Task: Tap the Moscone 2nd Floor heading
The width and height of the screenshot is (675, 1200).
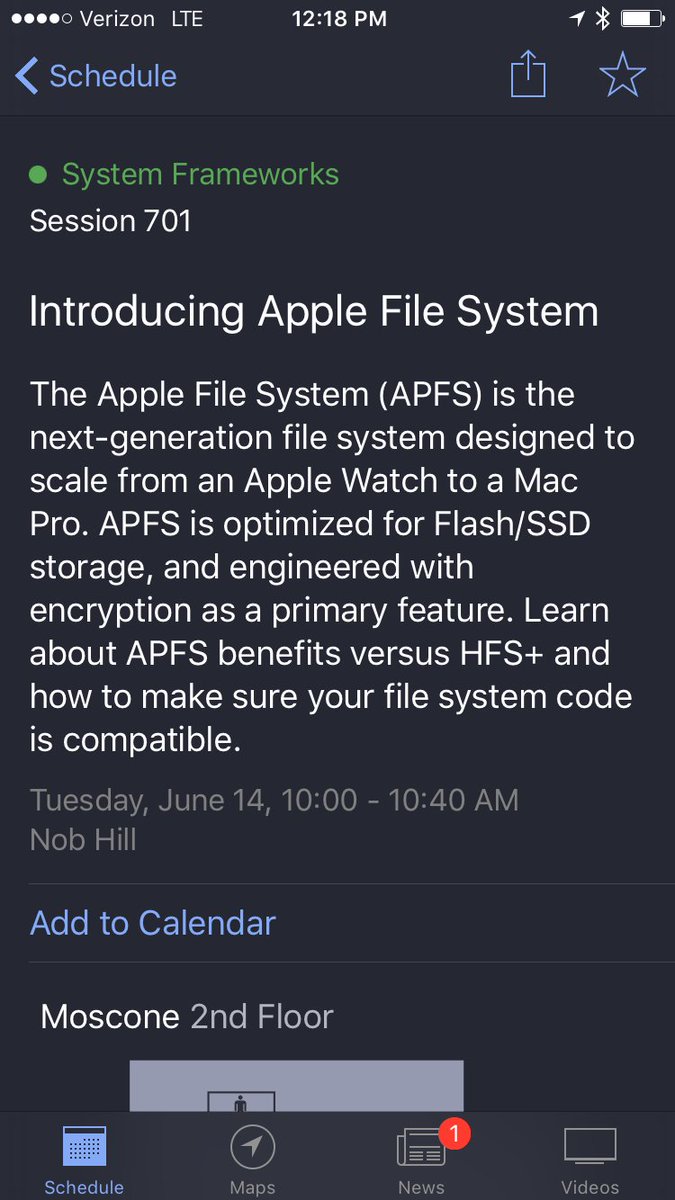Action: click(x=187, y=1017)
